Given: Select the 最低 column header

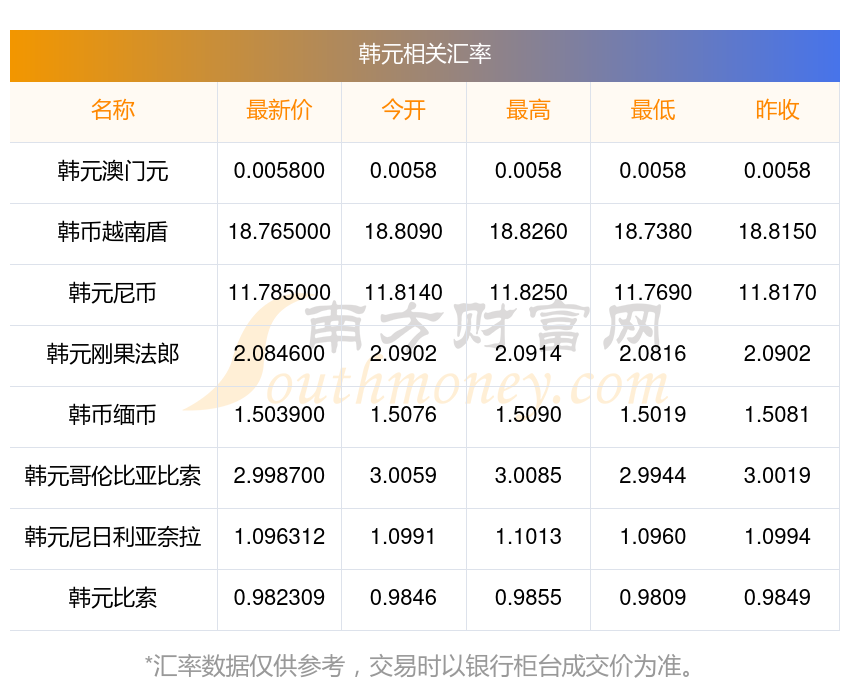Looking at the screenshot, I should (x=653, y=110).
